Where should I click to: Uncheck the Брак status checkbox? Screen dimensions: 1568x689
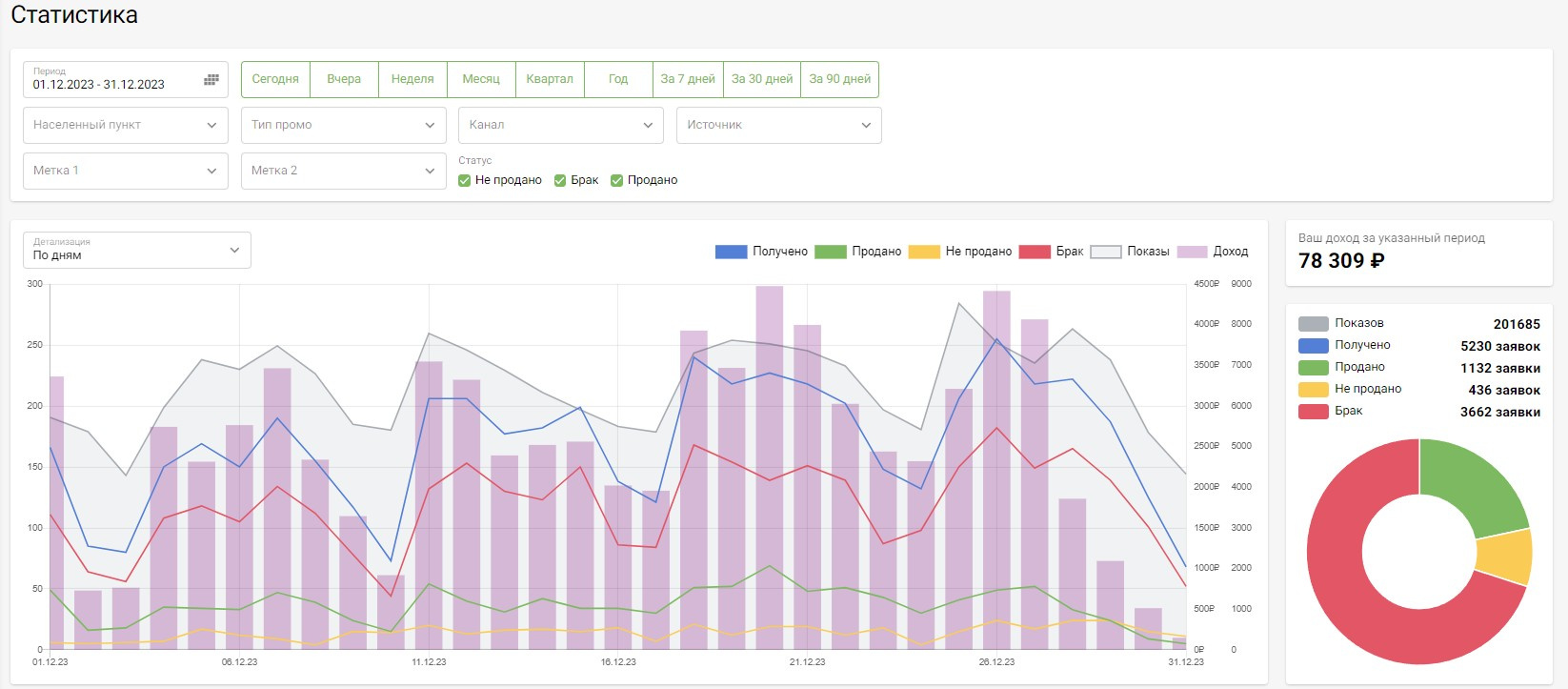[560, 181]
